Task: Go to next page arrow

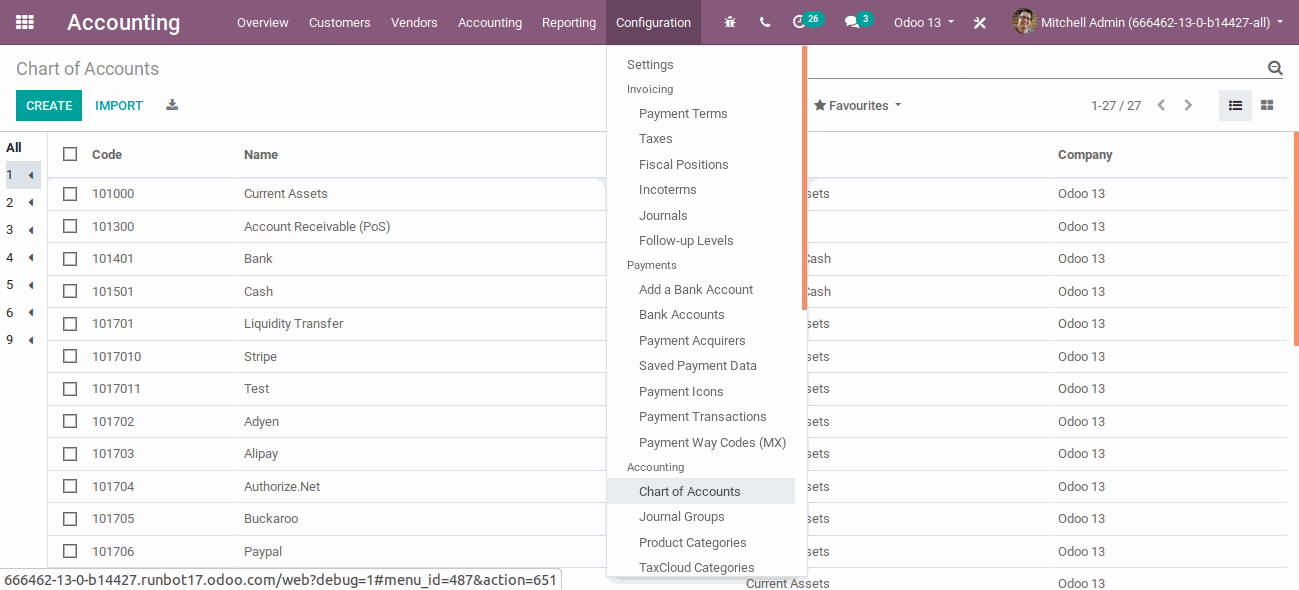Action: (1188, 105)
